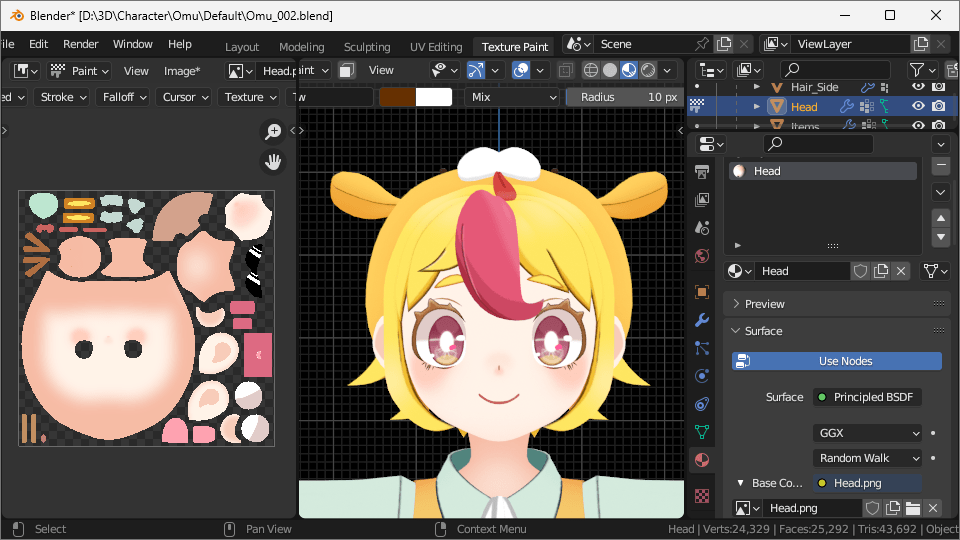
Task: Open the Falloff brush settings popover
Action: (125, 97)
